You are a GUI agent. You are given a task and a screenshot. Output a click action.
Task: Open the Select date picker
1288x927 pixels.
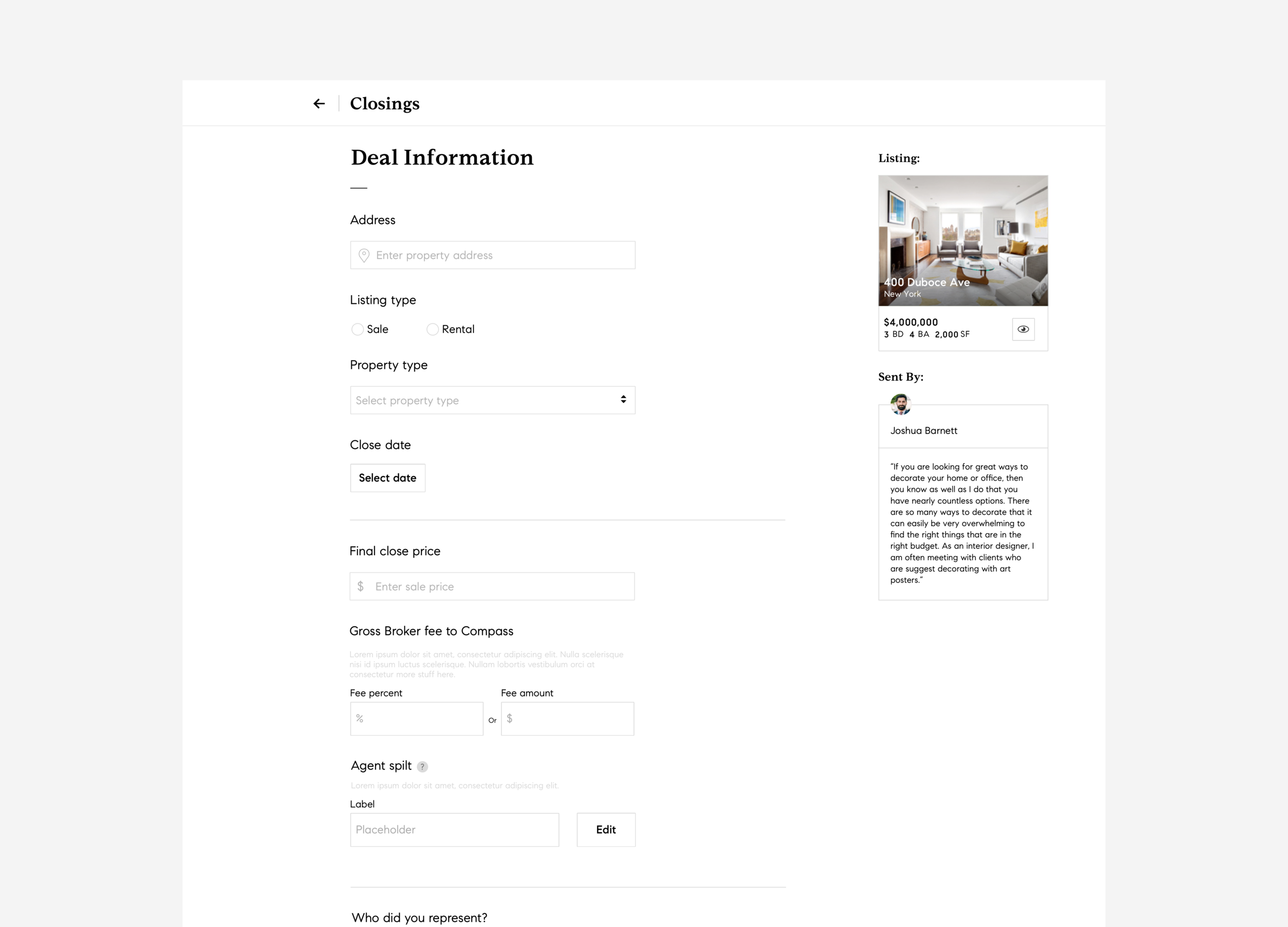(x=387, y=478)
